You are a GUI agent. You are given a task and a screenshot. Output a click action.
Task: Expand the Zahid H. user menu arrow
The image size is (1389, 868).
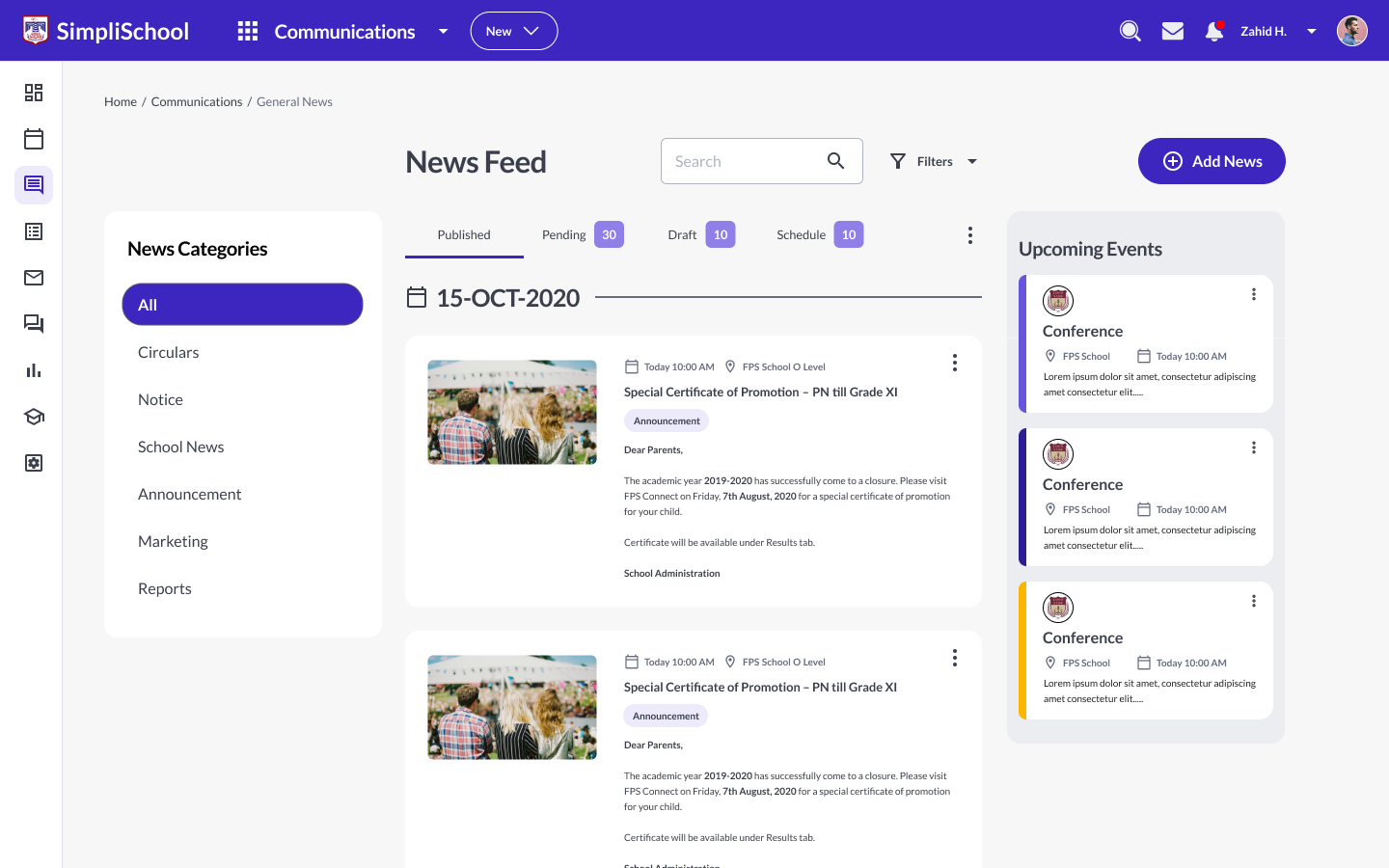click(1312, 31)
